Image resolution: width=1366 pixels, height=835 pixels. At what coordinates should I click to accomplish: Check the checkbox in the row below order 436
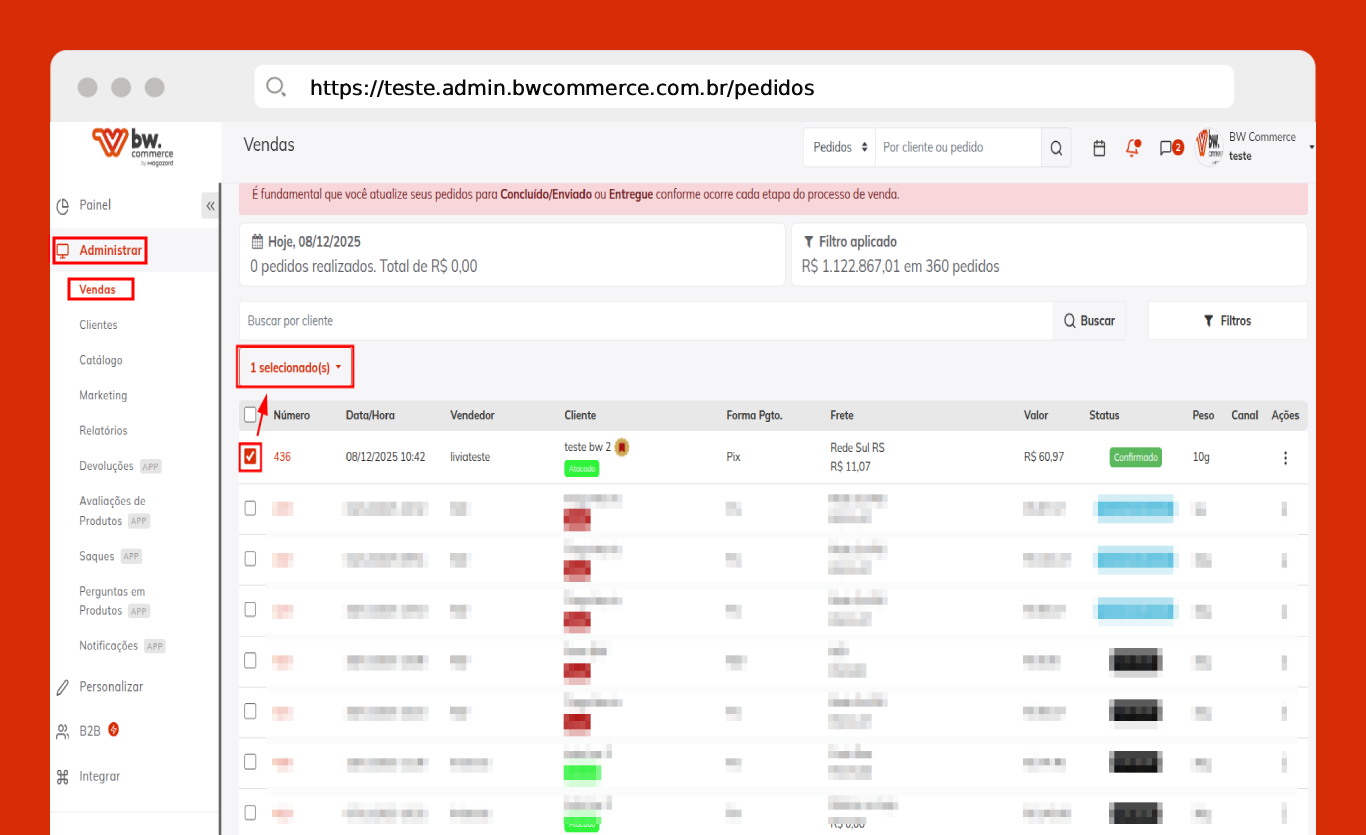[x=250, y=508]
